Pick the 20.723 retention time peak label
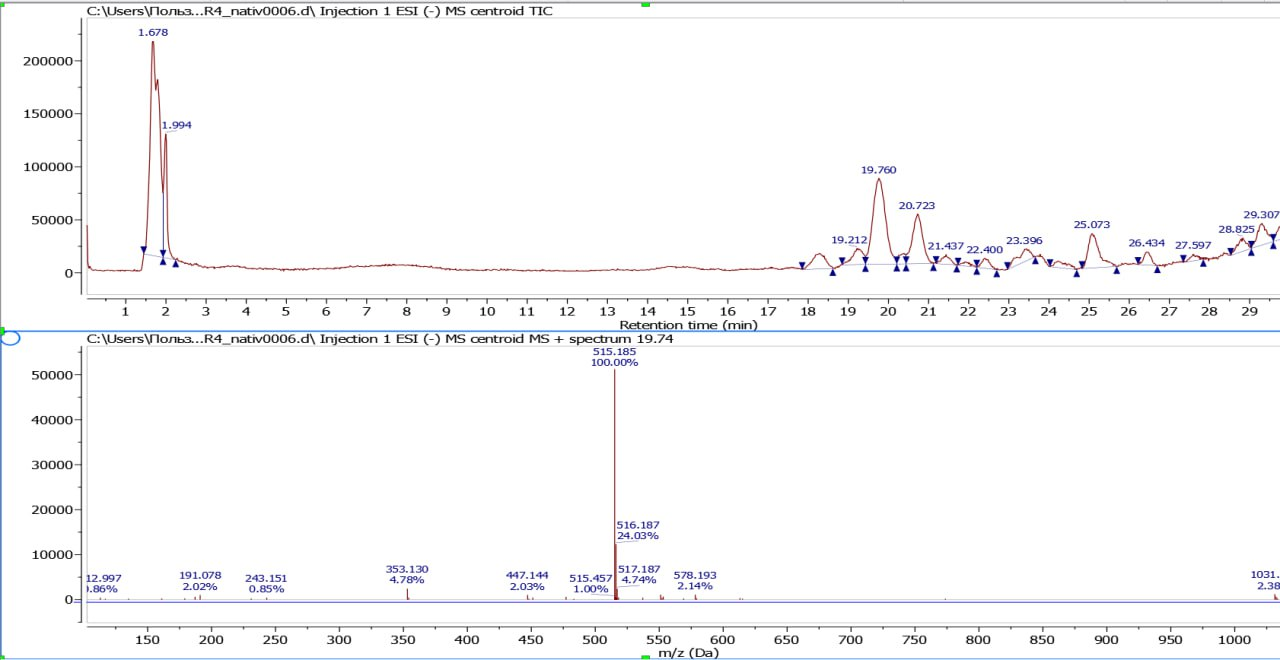This screenshot has height=660, width=1280. point(916,206)
